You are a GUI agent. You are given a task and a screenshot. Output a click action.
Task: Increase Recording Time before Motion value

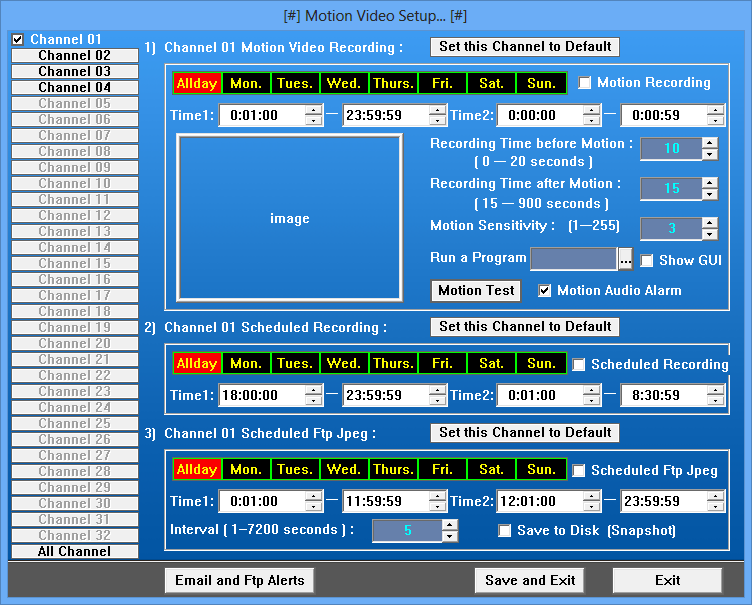(710, 143)
